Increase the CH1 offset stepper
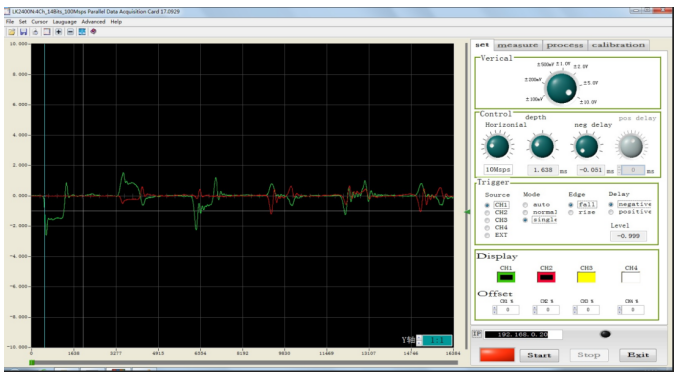The height and width of the screenshot is (375, 679). click(495, 308)
